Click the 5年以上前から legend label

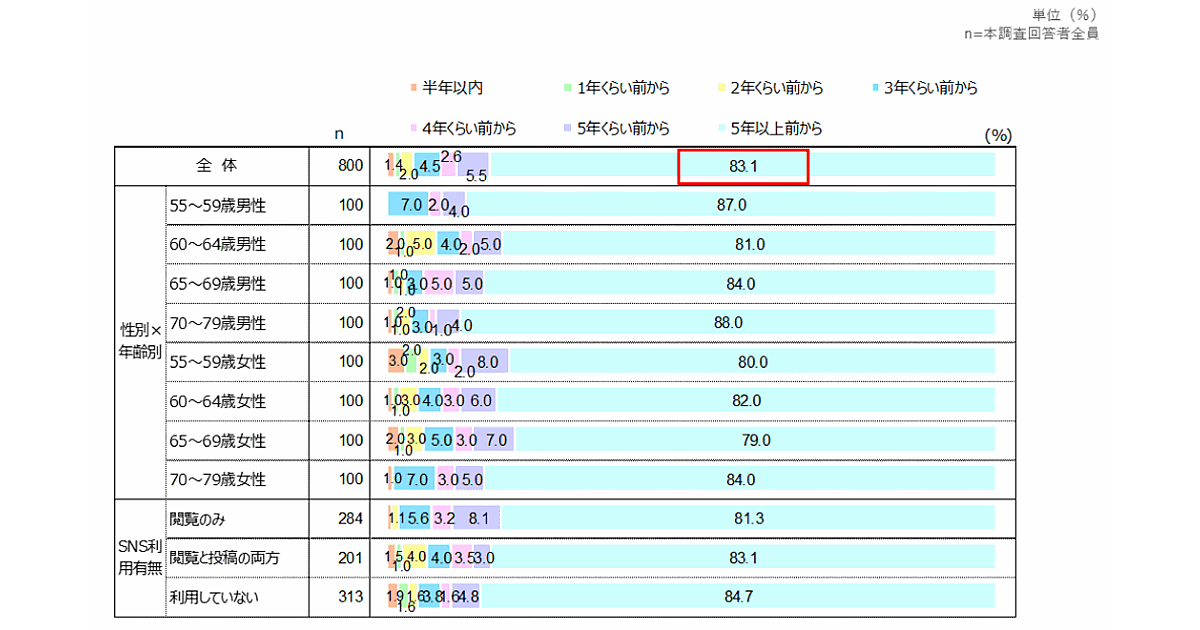[x=777, y=128]
